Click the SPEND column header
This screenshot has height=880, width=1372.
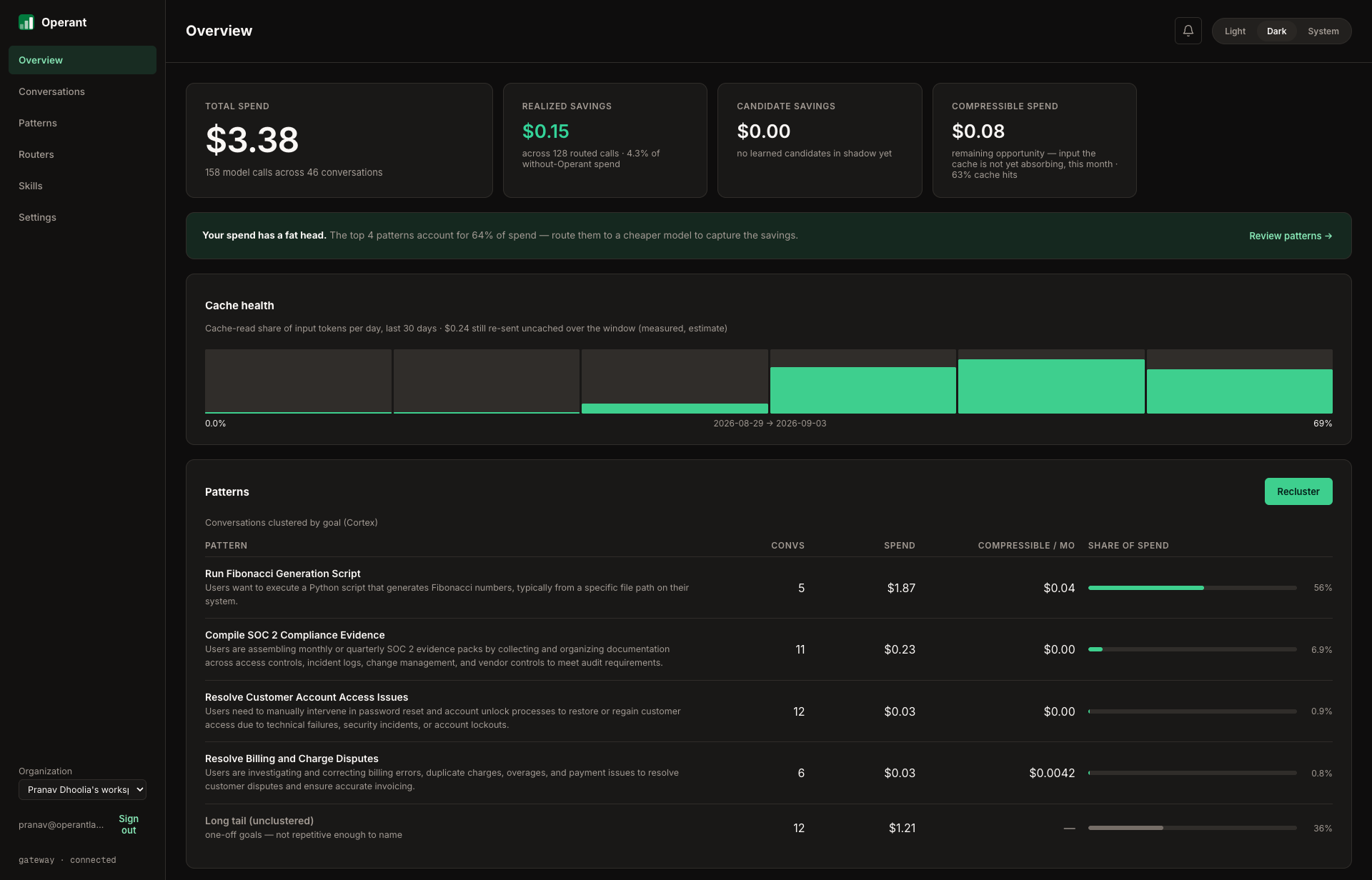pyautogui.click(x=899, y=546)
